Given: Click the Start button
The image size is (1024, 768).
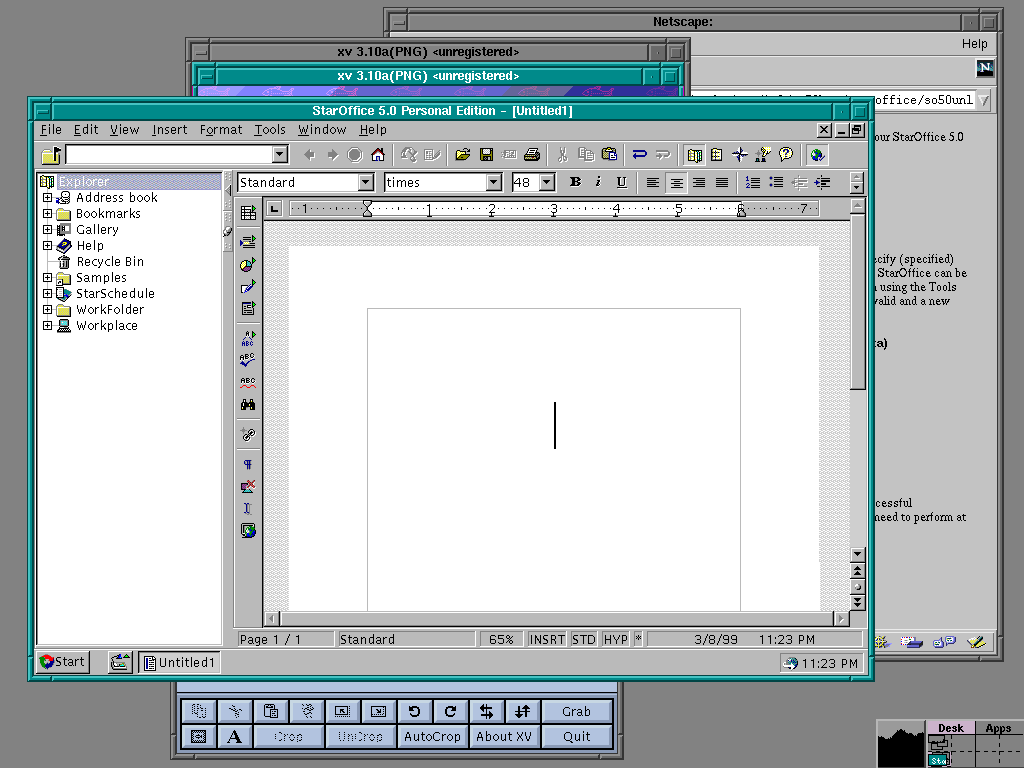Looking at the screenshot, I should point(62,661).
